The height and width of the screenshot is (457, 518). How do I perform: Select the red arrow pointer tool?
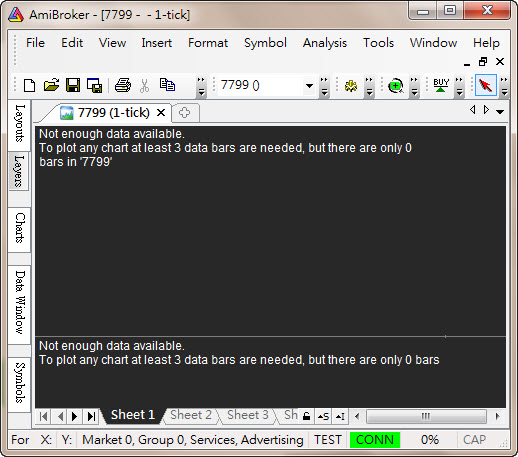(486, 85)
